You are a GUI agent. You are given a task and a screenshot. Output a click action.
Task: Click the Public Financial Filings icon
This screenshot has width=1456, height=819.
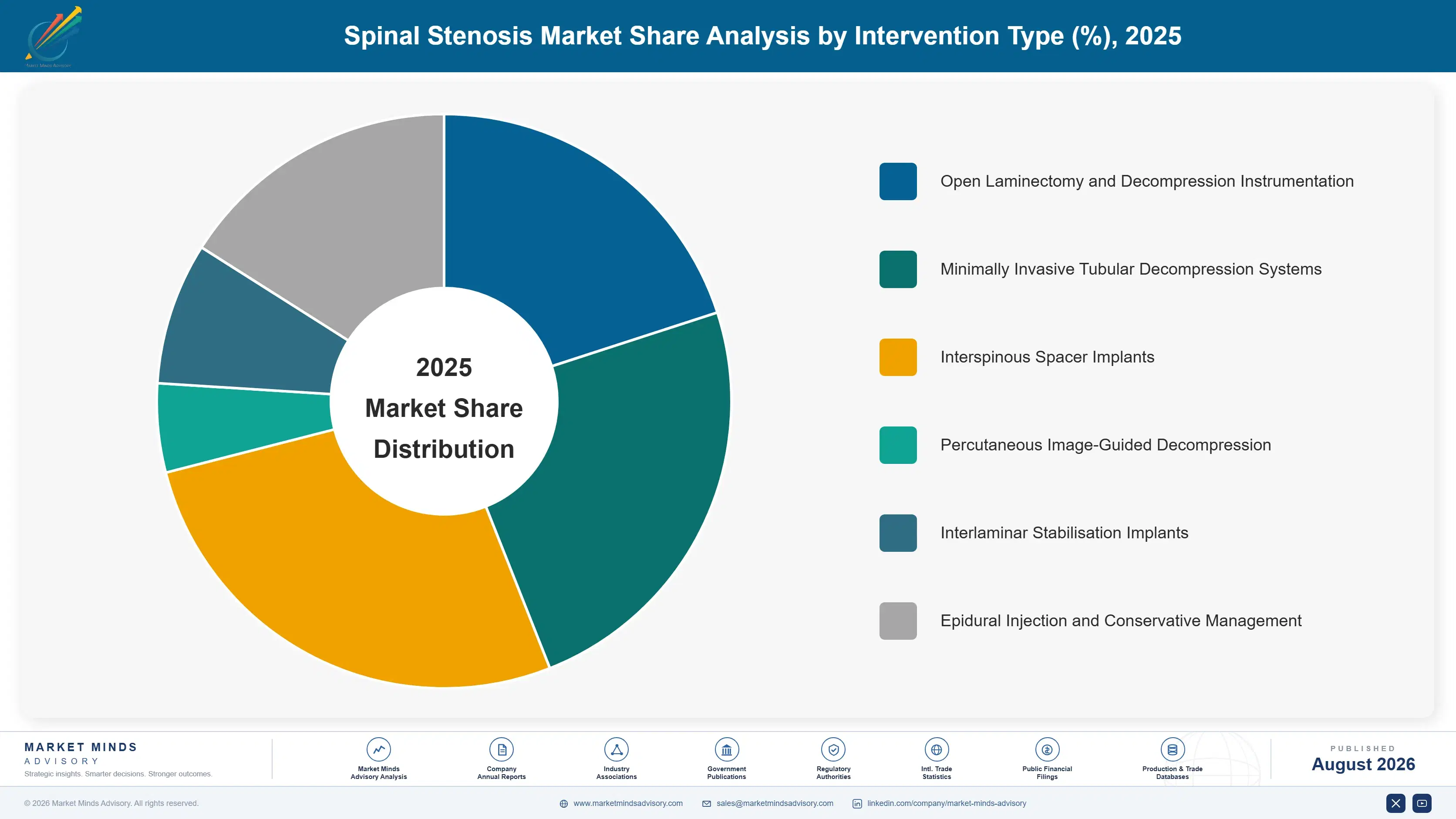(1047, 749)
